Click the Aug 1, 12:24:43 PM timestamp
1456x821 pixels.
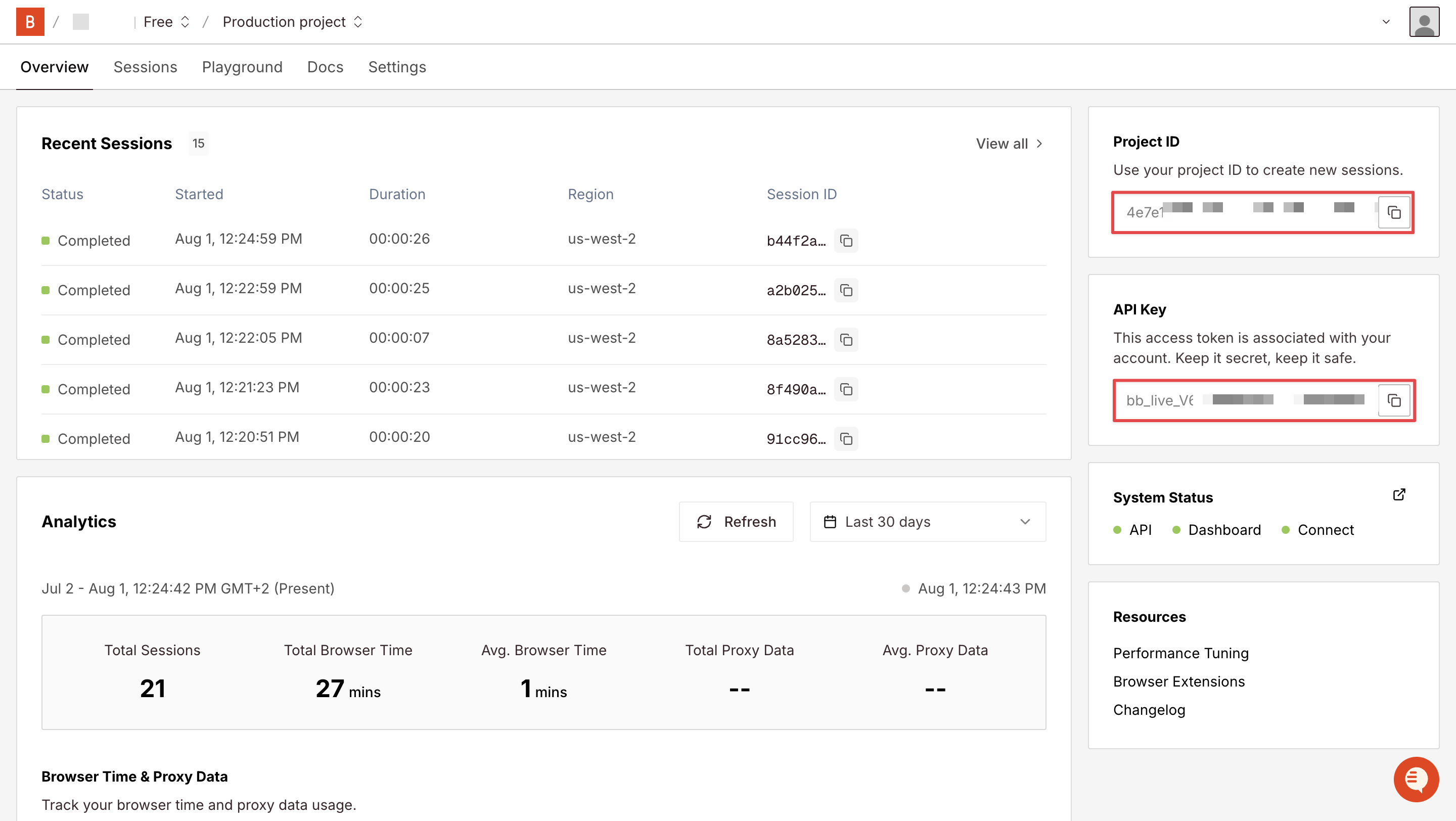click(982, 588)
